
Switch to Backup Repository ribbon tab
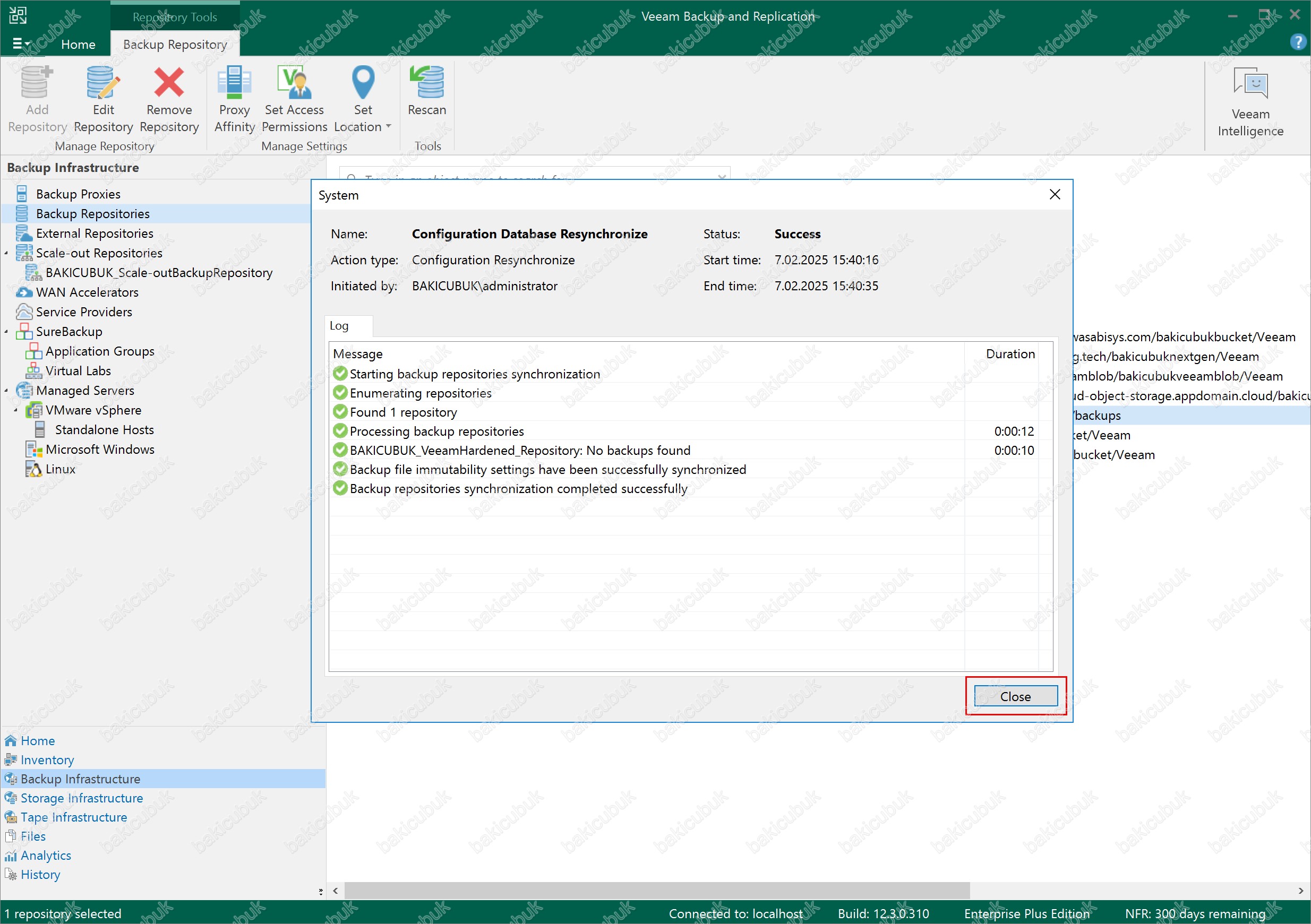[x=175, y=44]
